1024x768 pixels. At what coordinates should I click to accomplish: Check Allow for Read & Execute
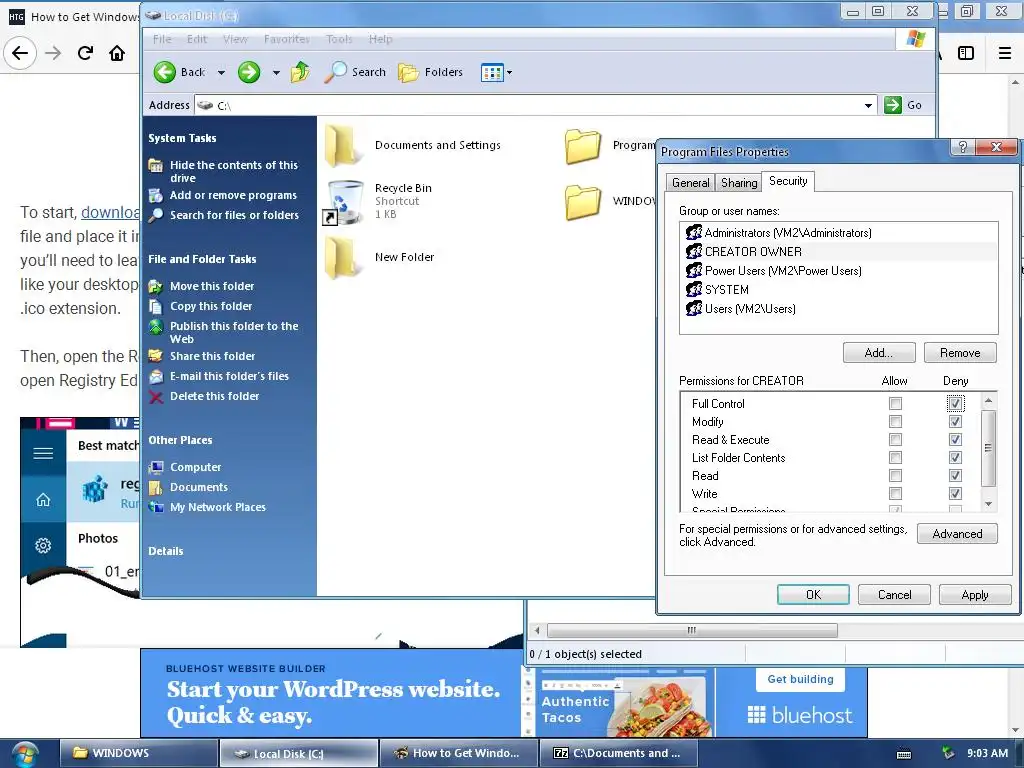895,440
